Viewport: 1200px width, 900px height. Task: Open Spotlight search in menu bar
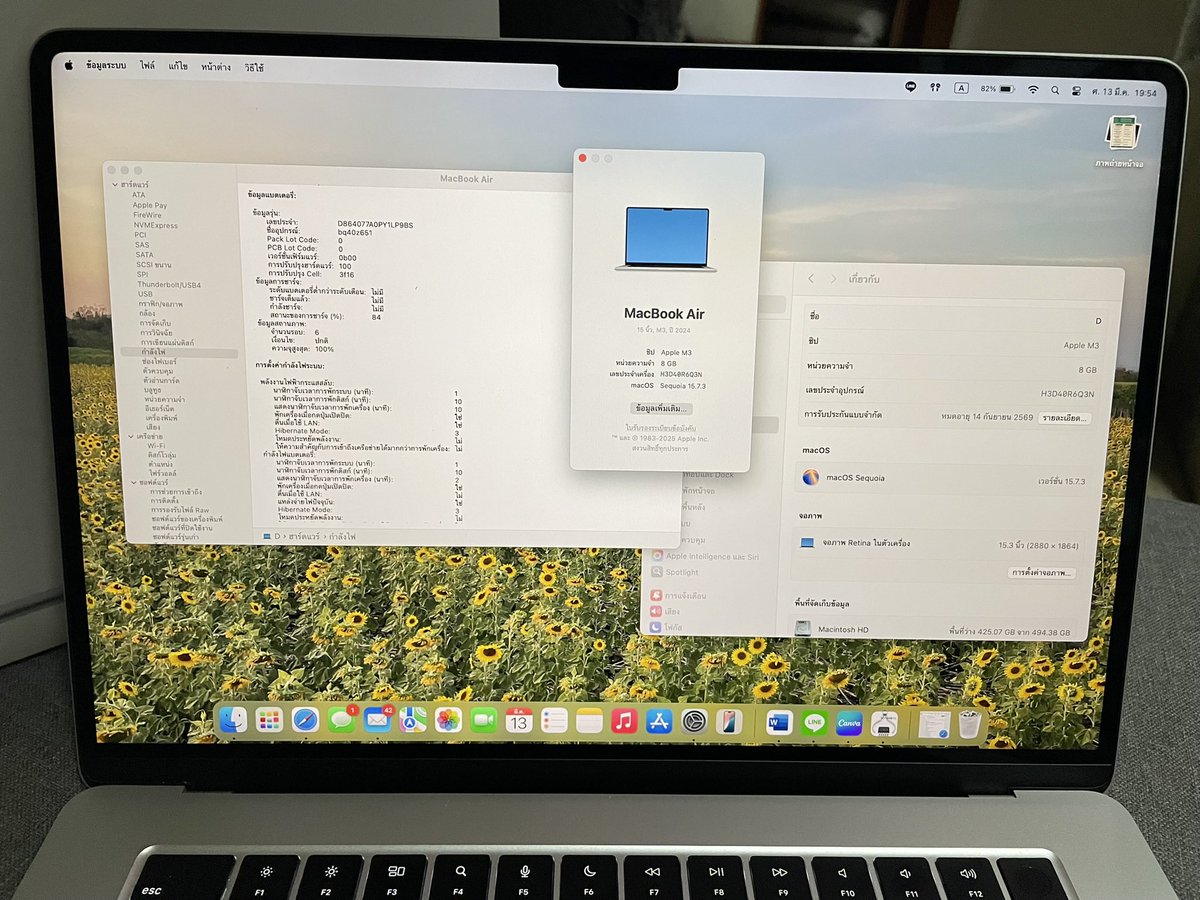(1055, 90)
